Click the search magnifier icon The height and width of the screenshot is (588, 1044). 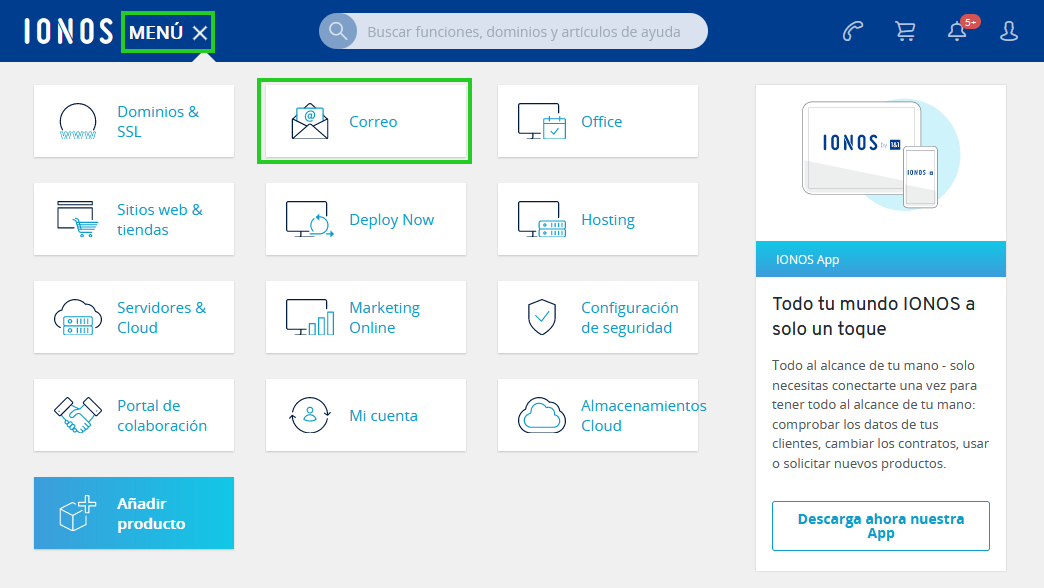(338, 31)
